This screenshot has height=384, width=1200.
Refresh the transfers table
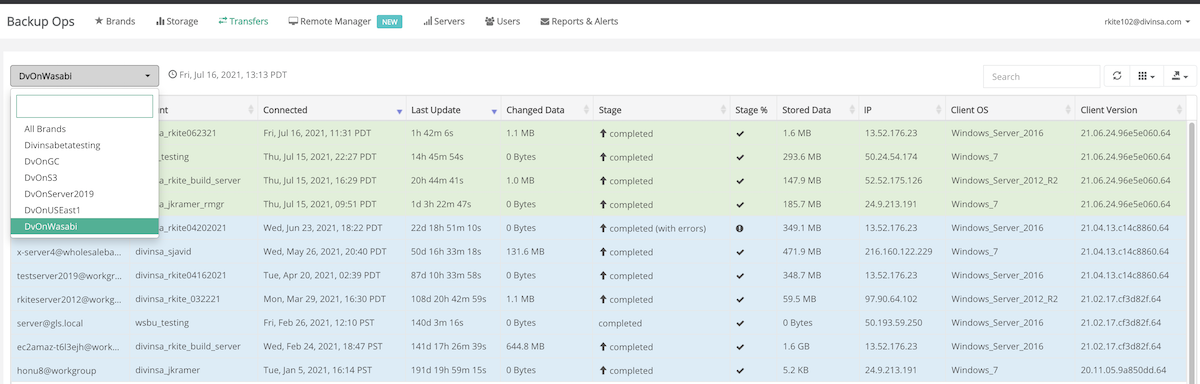pos(1116,76)
